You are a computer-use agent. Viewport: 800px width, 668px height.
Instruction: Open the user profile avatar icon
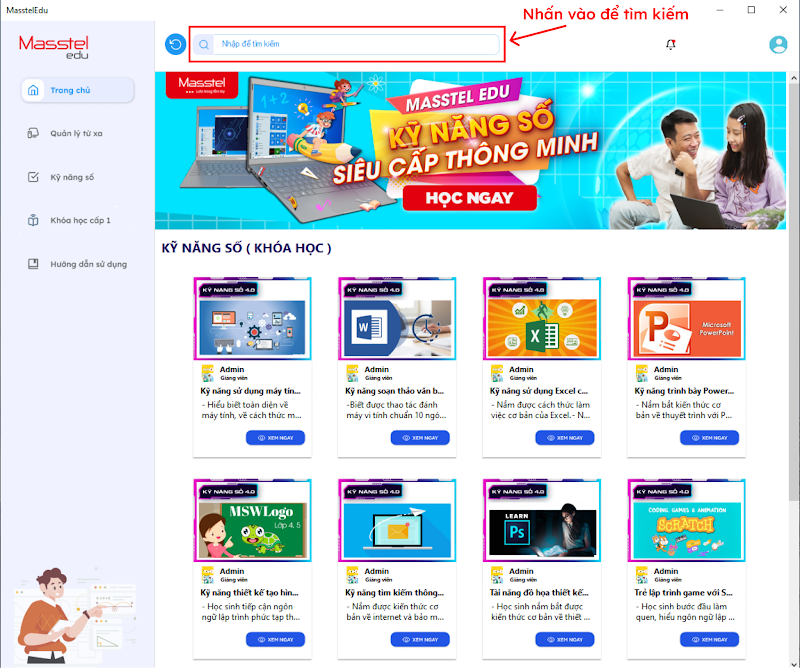coord(778,44)
